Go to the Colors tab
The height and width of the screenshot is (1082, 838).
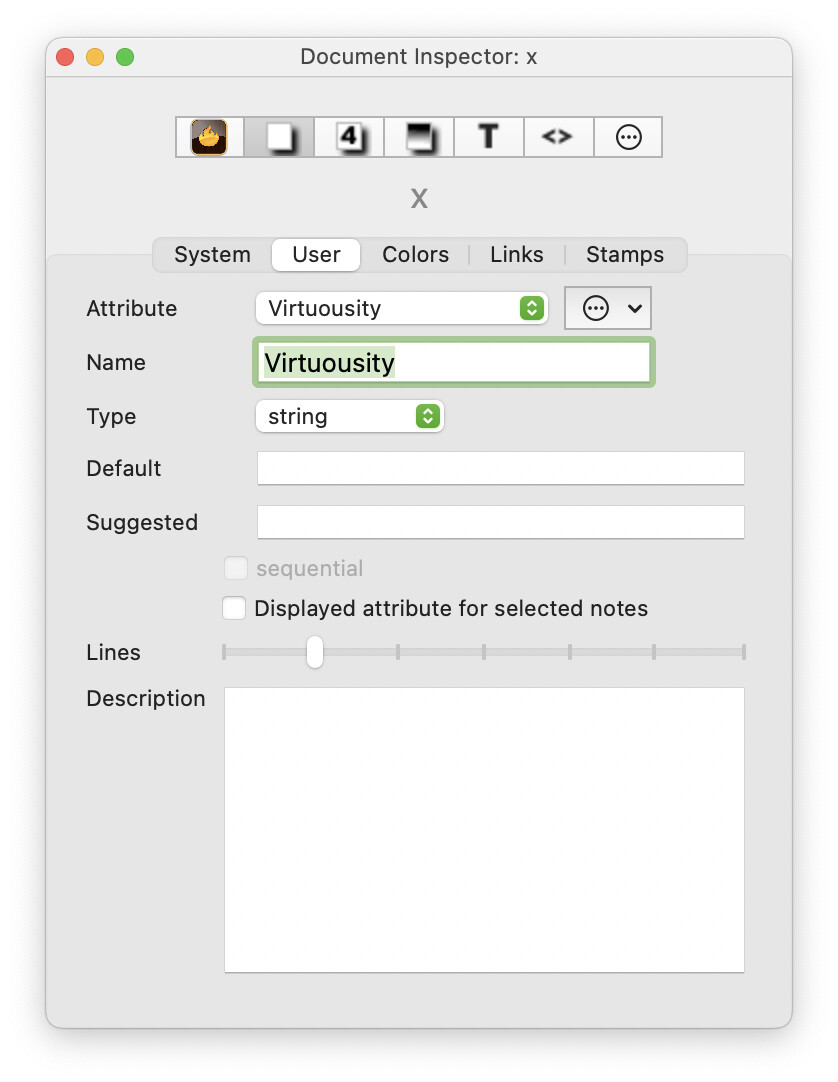(415, 254)
